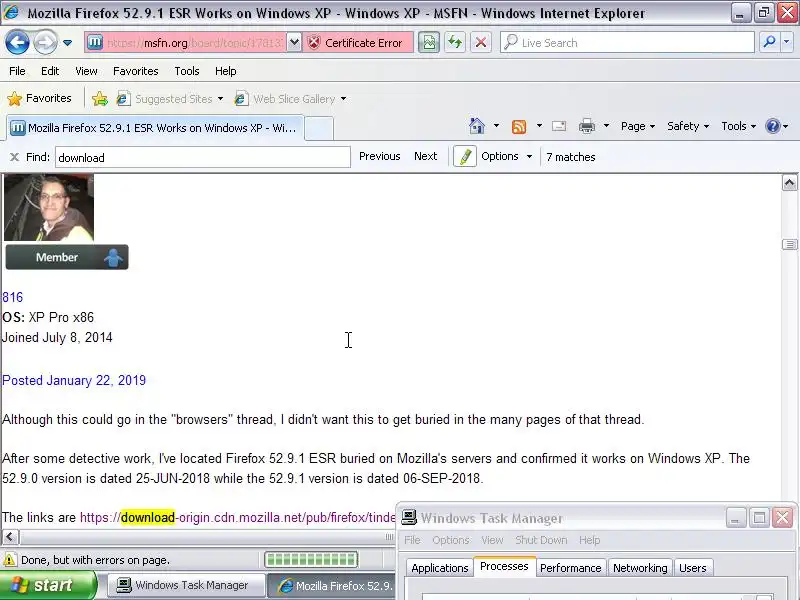The image size is (800, 600).
Task: Expand Web Slice Gallery dropdown arrow
Action: [x=343, y=98]
